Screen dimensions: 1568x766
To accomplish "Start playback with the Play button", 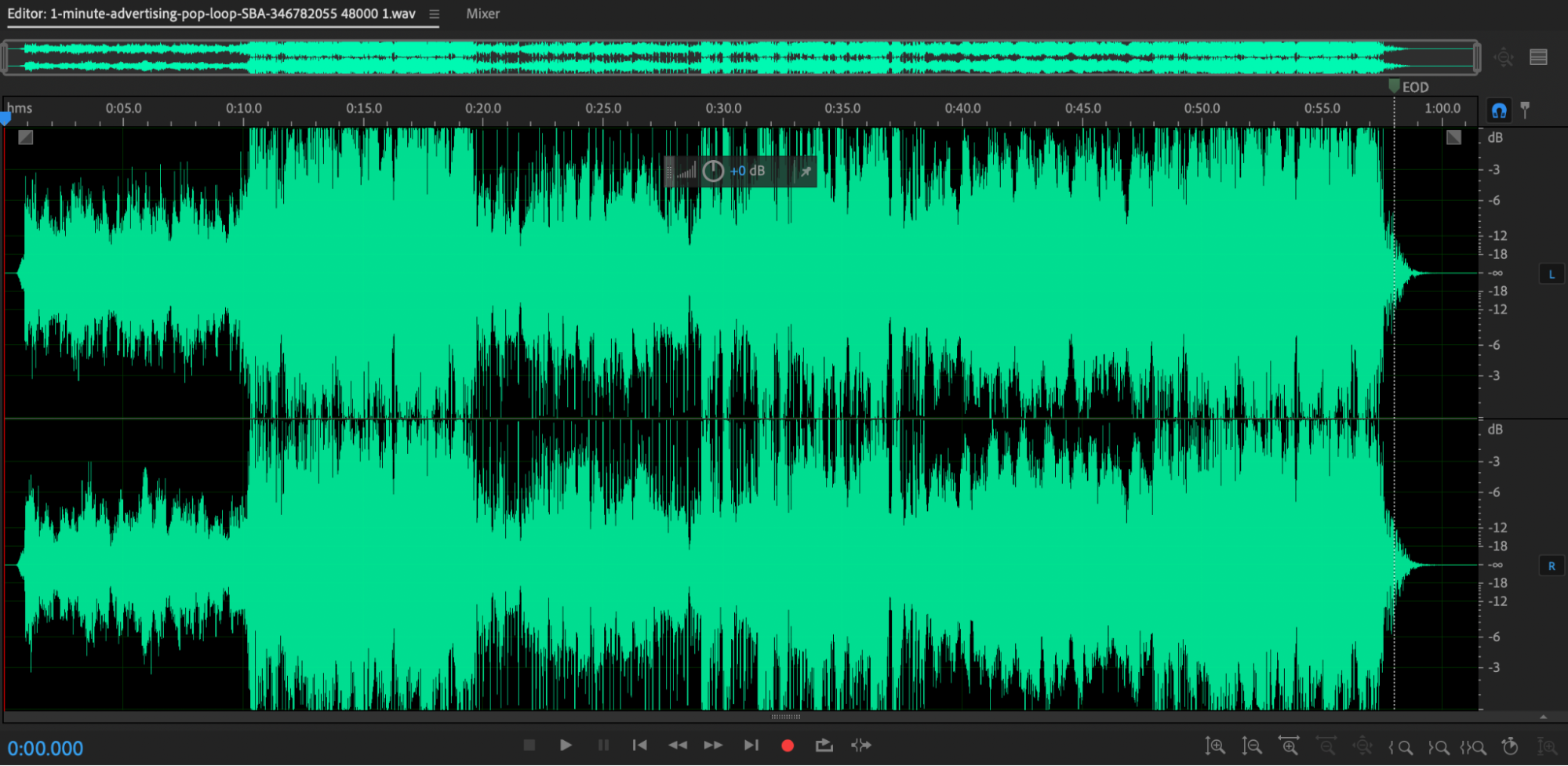I will click(566, 745).
